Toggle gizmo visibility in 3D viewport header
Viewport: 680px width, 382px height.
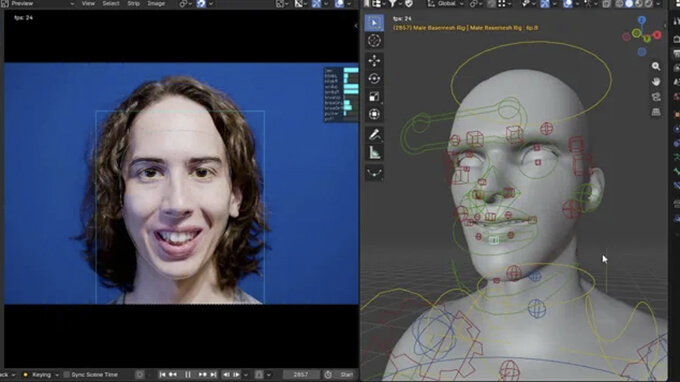545,4
